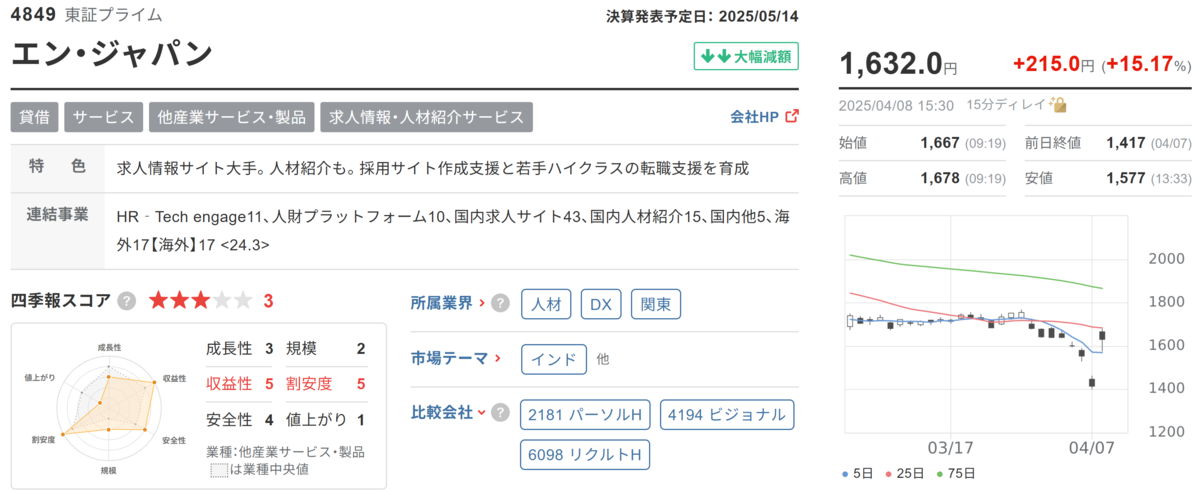This screenshot has width=1200, height=492.
Task: Click help icon beside 所属業界
Action: pos(500,303)
